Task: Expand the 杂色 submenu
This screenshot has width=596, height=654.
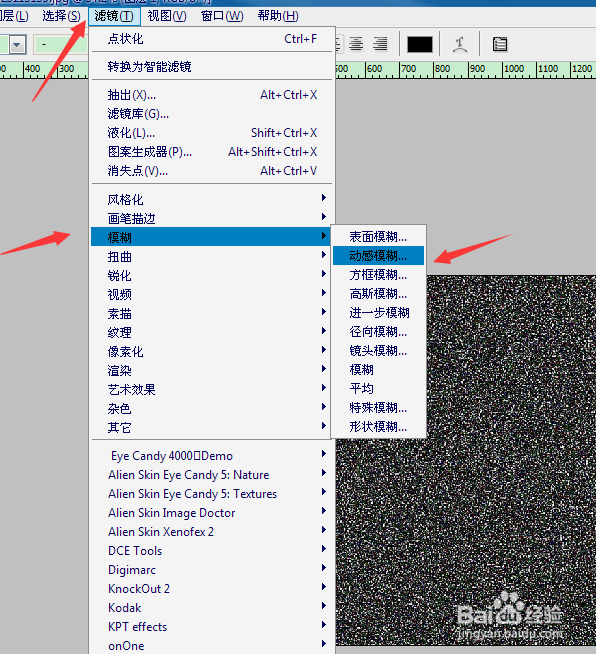Action: pyautogui.click(x=212, y=408)
